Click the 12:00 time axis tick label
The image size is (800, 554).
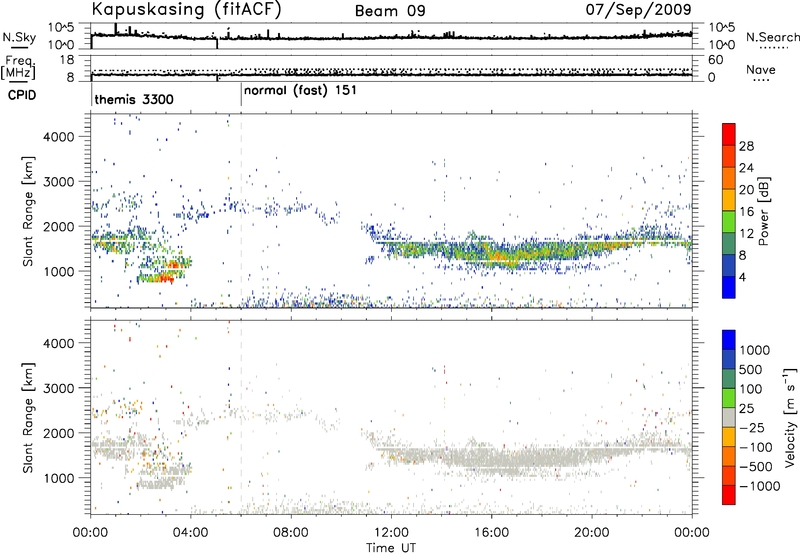391,533
